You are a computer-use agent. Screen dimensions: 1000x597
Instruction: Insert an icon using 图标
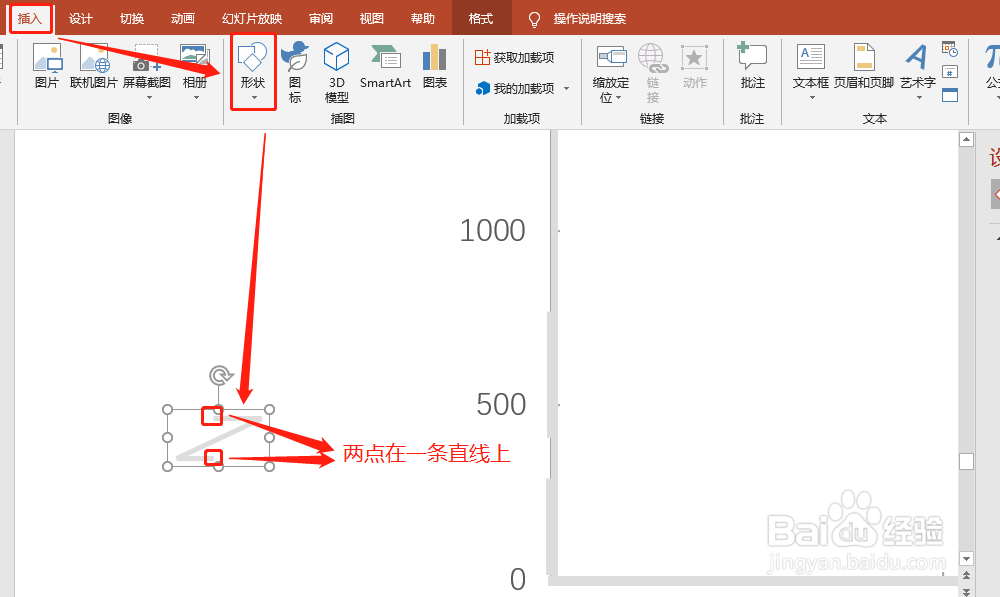pyautogui.click(x=295, y=70)
